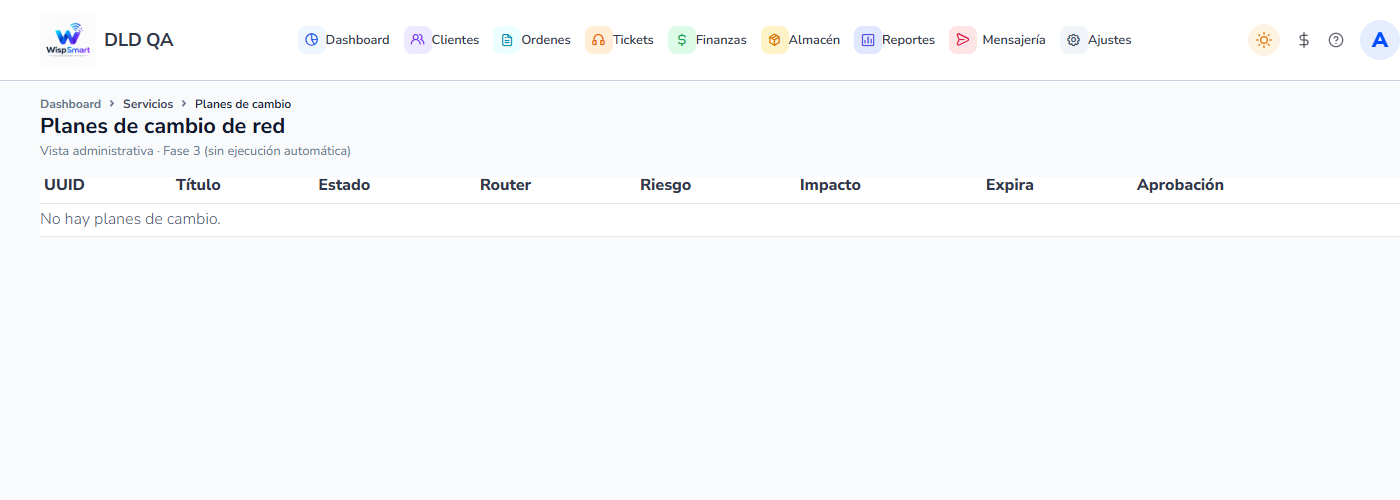Click the Ajustes gear icon
This screenshot has height=500, width=1400.
(1074, 40)
